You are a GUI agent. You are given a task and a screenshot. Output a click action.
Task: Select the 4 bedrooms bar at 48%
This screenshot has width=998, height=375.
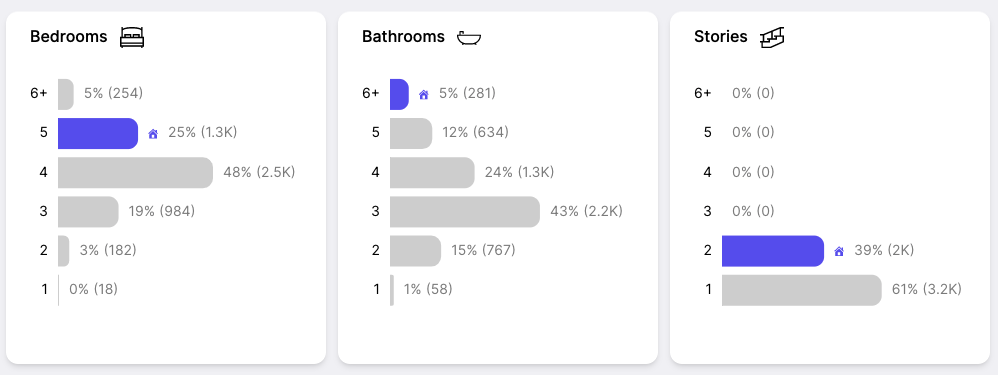(136, 173)
